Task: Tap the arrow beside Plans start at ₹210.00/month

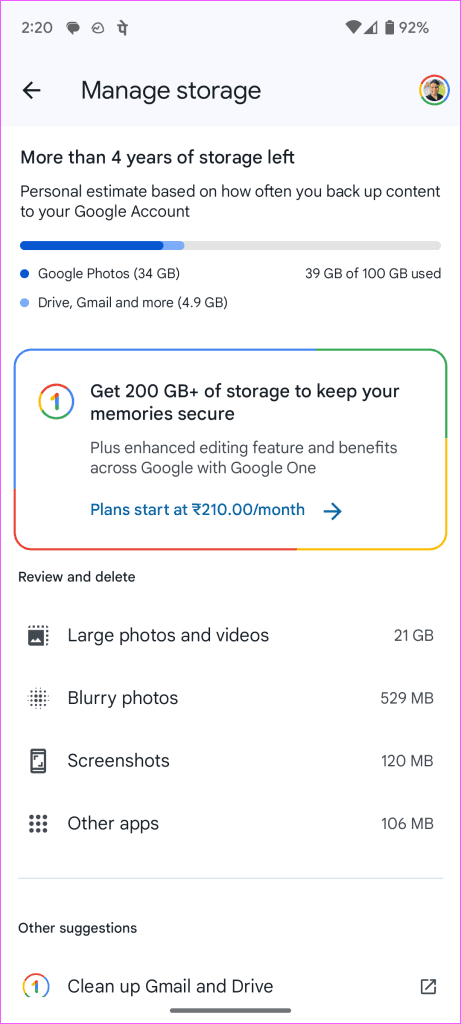Action: click(333, 511)
